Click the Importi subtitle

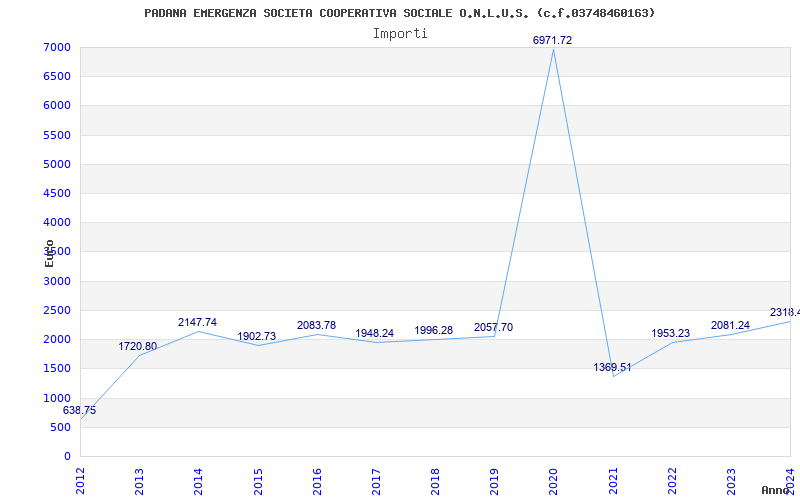[400, 34]
